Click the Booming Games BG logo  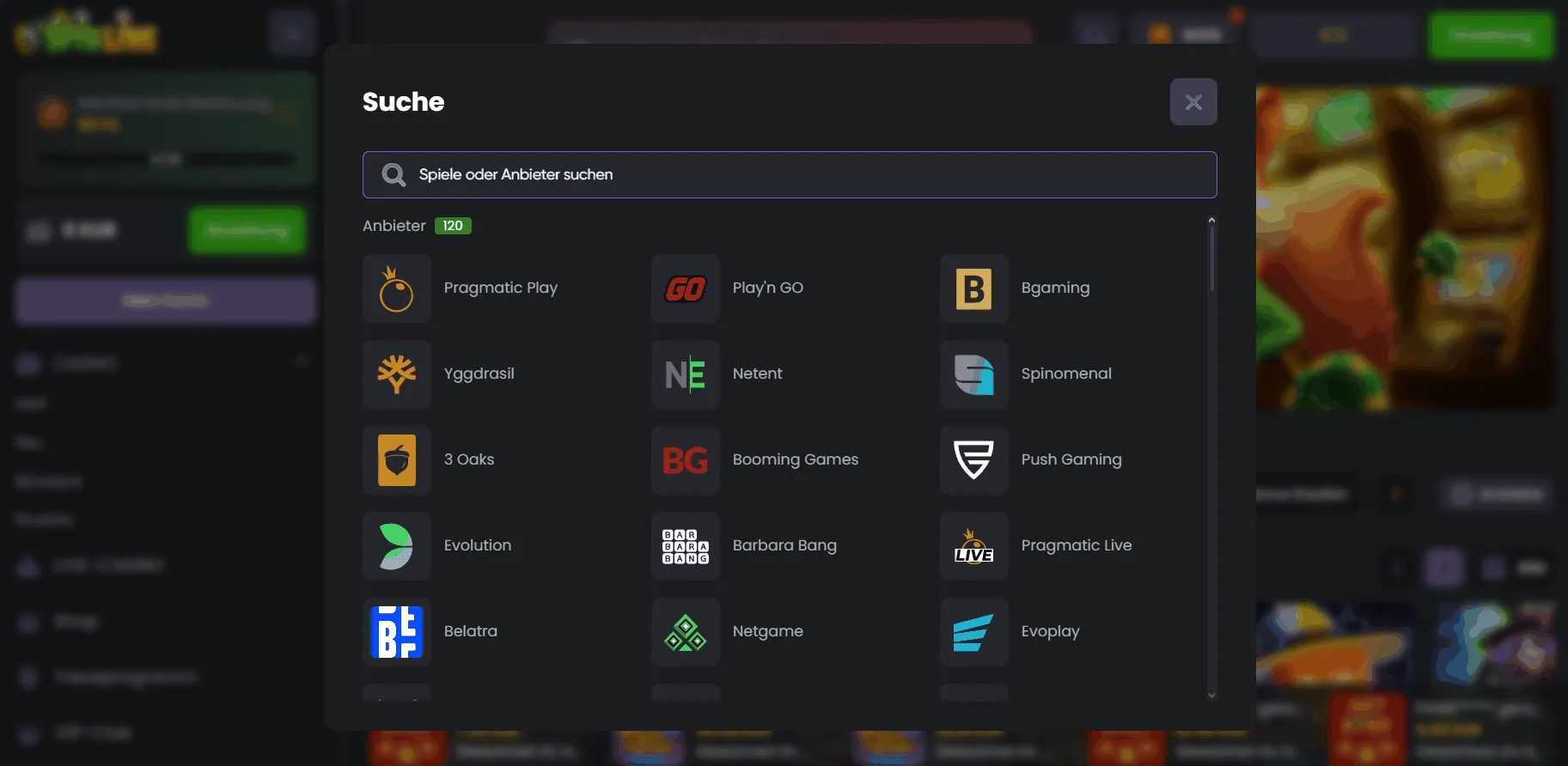(x=685, y=460)
